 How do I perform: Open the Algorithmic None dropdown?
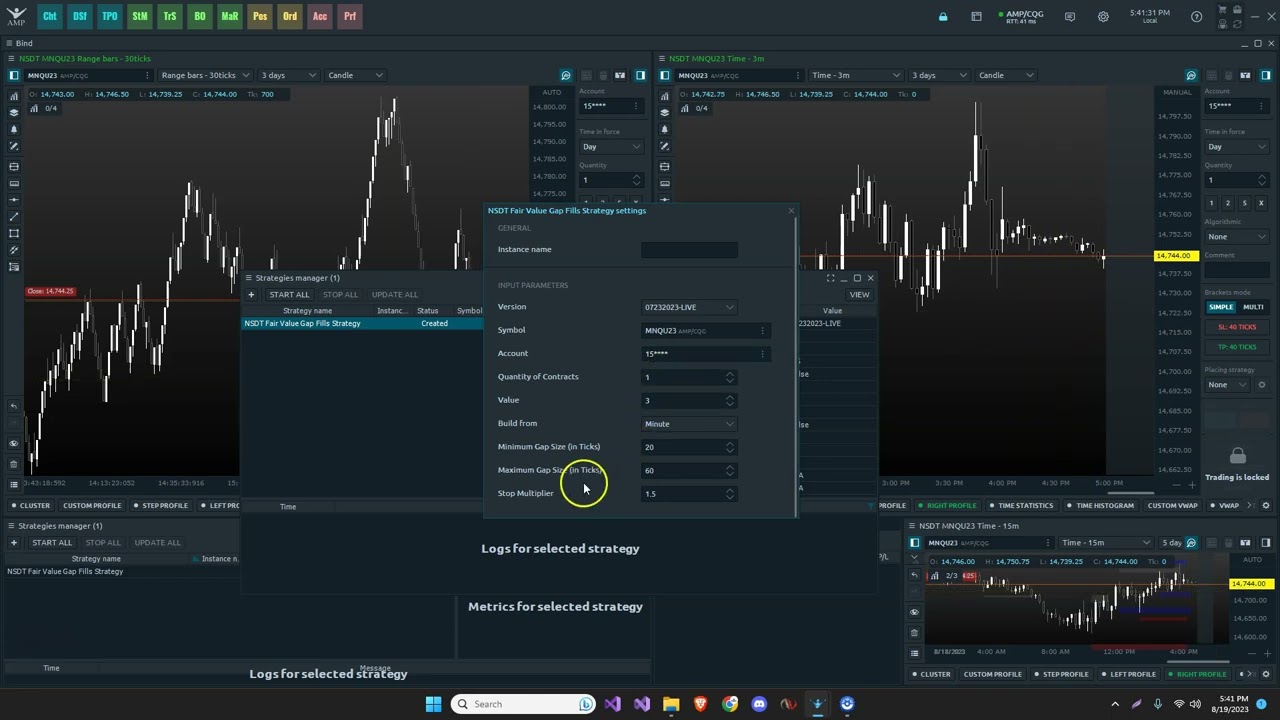tap(1237, 237)
